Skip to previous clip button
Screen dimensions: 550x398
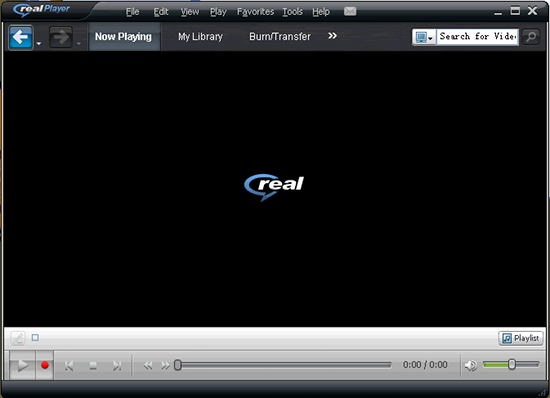coord(69,366)
